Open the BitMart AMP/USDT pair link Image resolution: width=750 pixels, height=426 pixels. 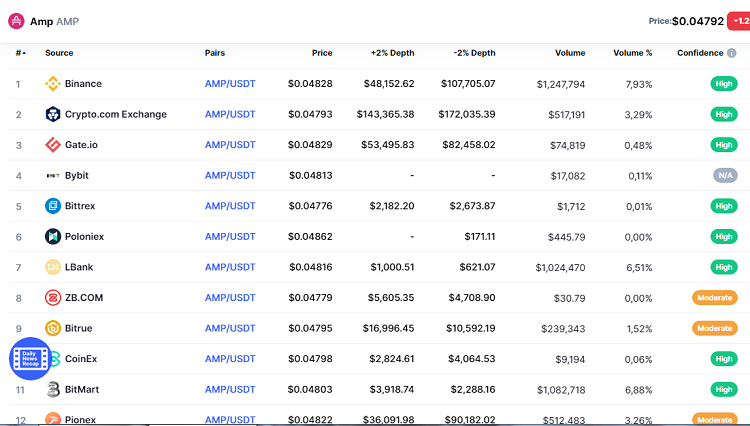pos(230,389)
